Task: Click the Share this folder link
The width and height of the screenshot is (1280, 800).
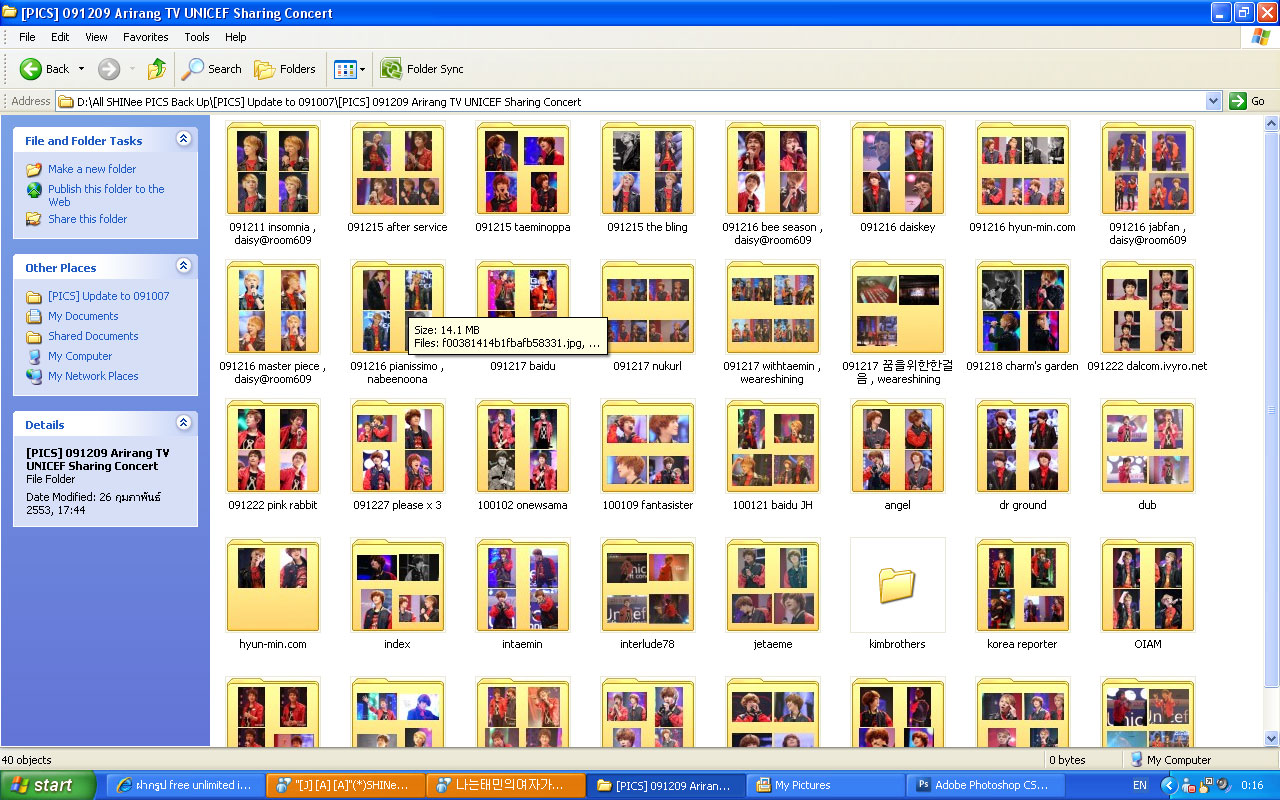Action: pos(88,219)
